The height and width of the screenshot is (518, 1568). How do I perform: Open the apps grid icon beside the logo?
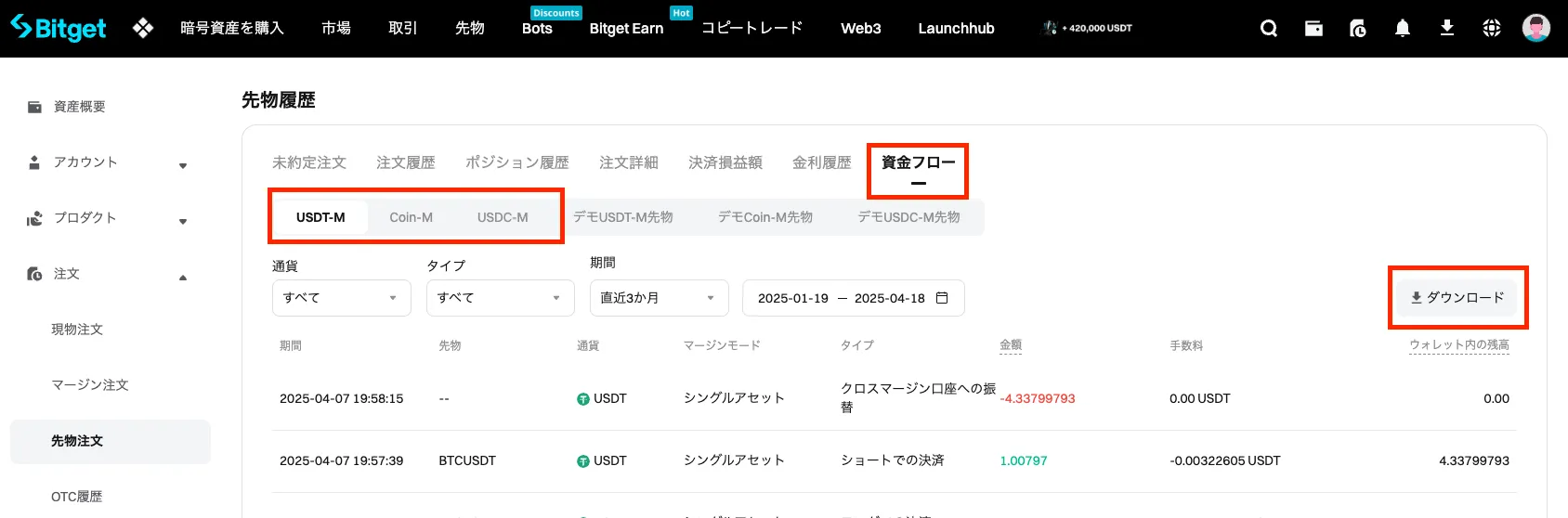[143, 28]
